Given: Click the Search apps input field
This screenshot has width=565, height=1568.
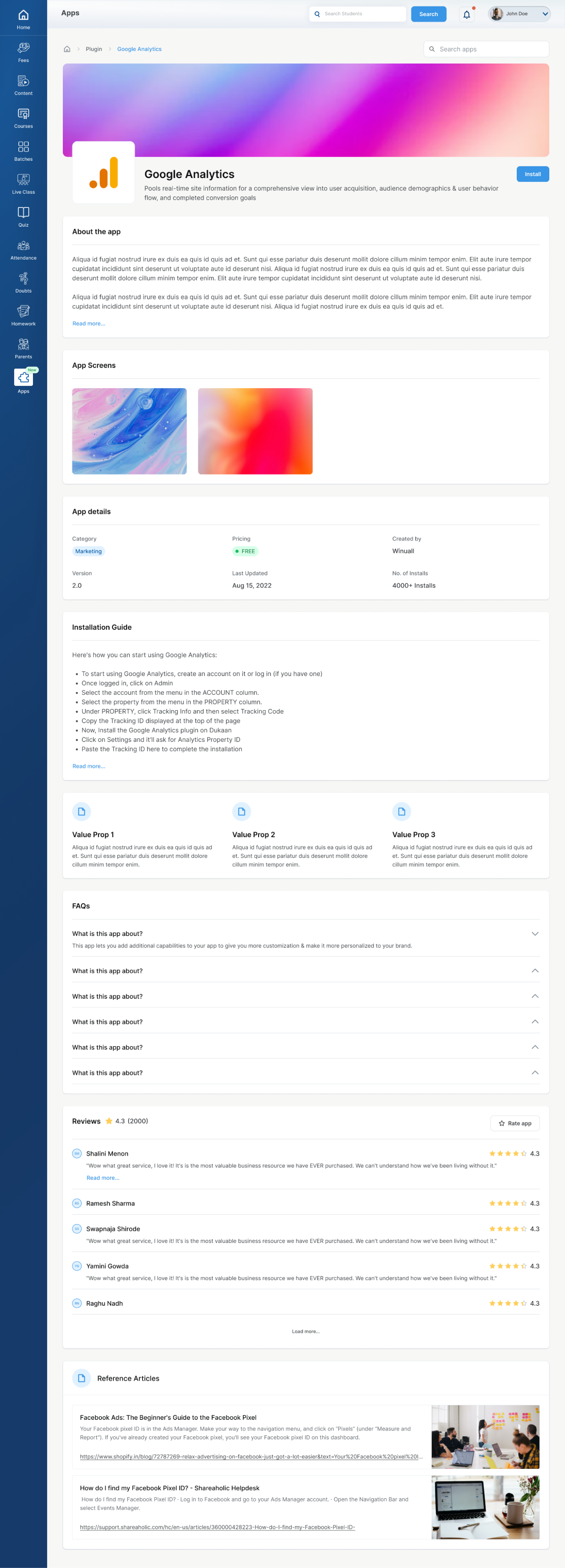Looking at the screenshot, I should (x=487, y=49).
